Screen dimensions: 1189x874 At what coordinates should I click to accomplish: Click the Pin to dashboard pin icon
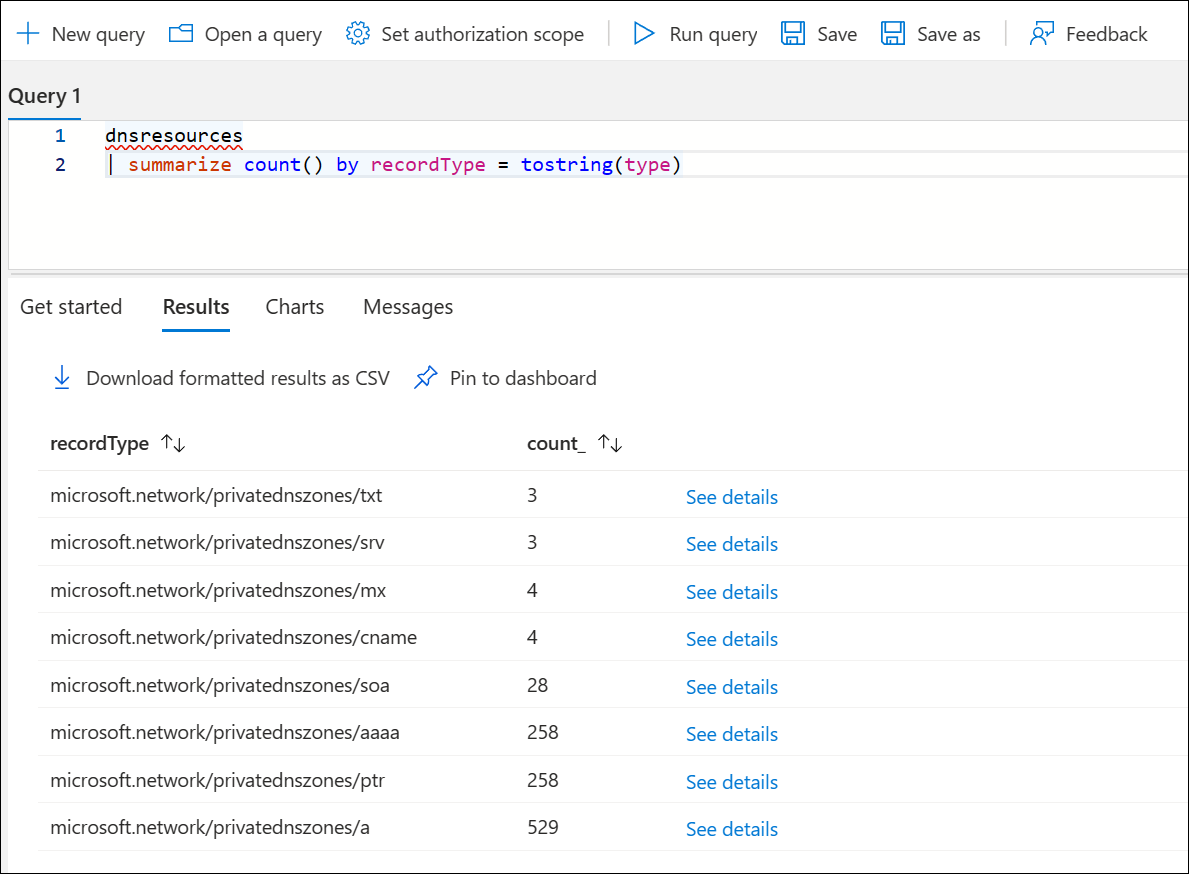click(x=426, y=377)
